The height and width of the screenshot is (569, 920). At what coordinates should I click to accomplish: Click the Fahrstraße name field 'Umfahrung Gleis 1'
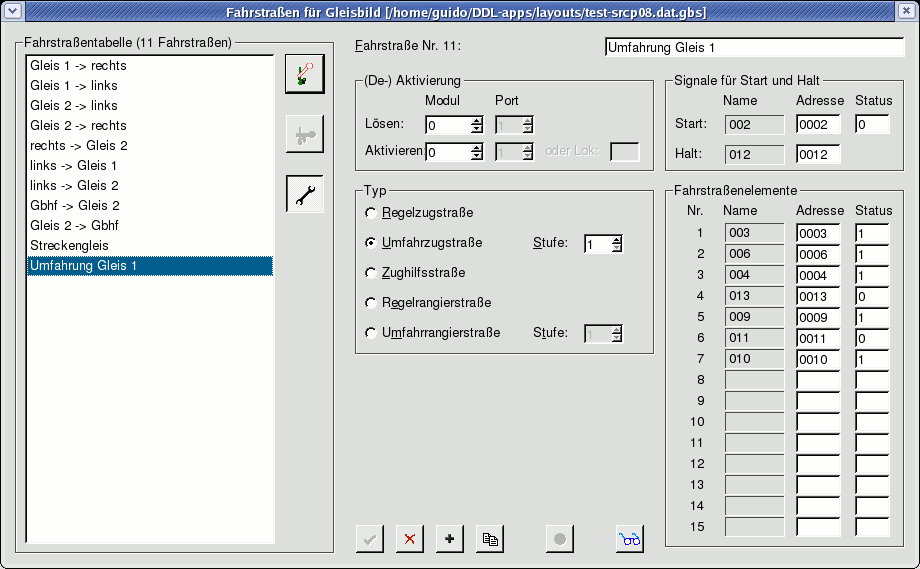[x=754, y=47]
